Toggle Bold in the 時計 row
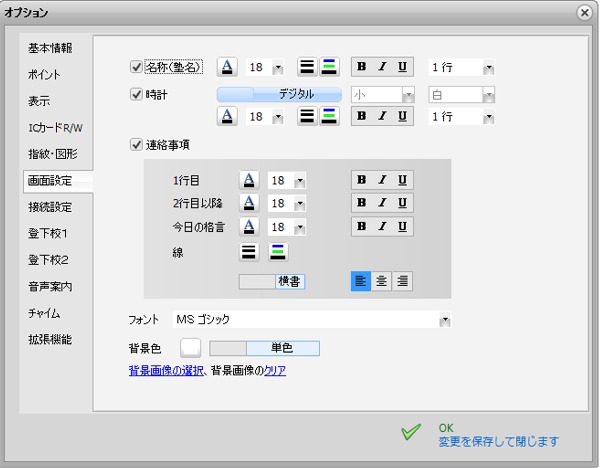 pyautogui.click(x=361, y=116)
